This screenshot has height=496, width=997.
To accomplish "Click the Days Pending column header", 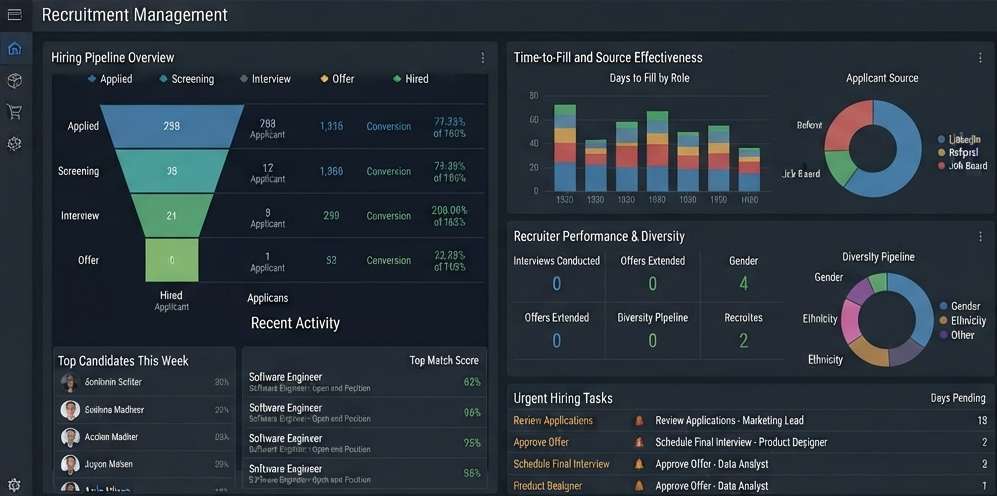I will [958, 398].
